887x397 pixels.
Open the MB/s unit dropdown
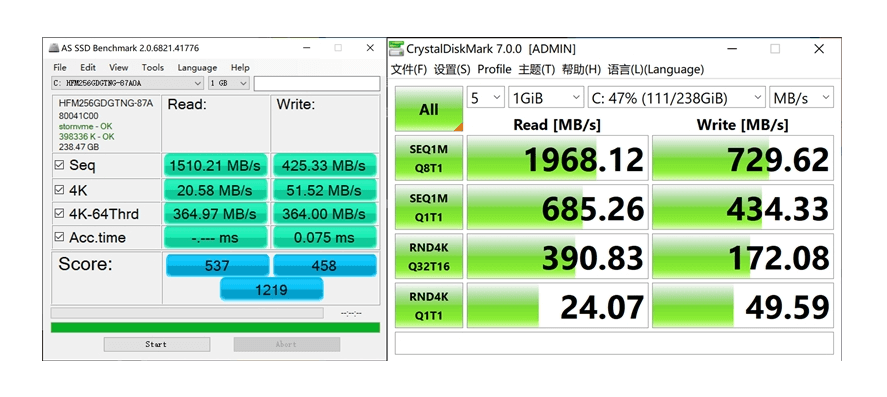coord(801,98)
